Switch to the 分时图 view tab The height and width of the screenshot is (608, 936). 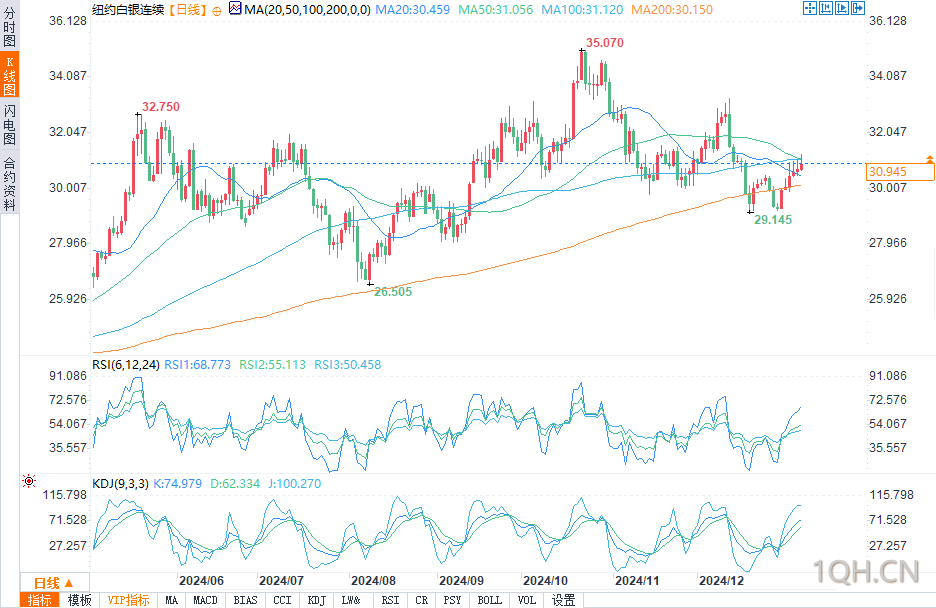tap(10, 27)
